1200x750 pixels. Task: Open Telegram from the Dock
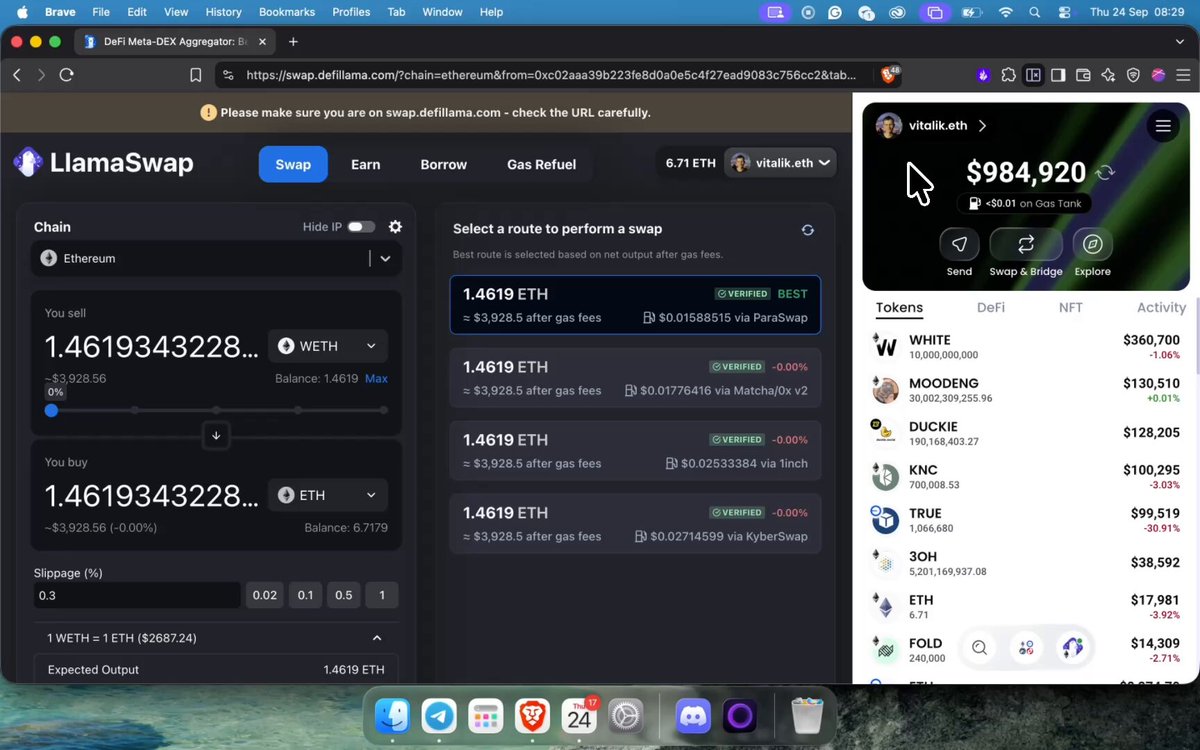[x=439, y=716]
